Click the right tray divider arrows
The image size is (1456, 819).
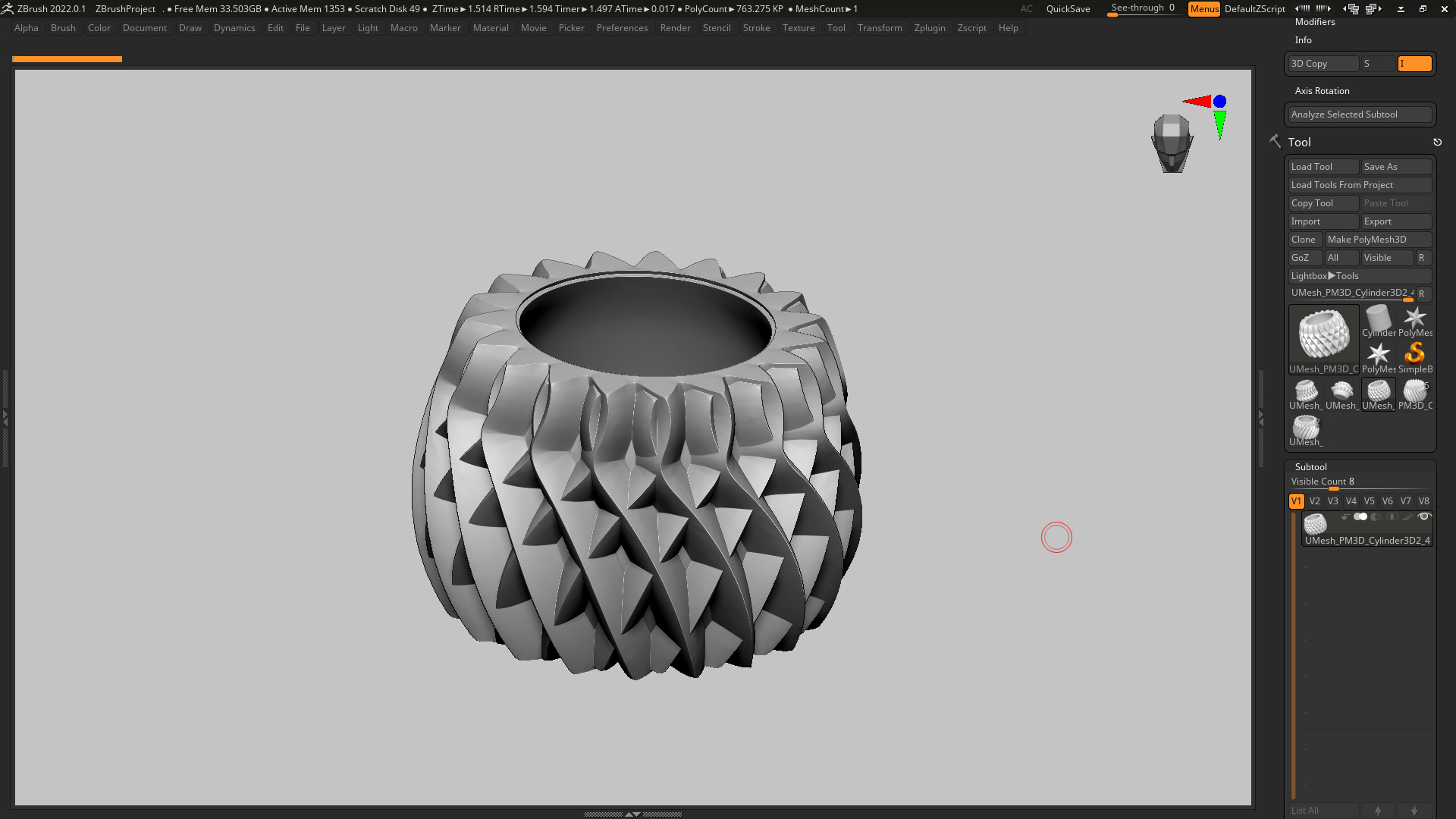pos(1260,417)
